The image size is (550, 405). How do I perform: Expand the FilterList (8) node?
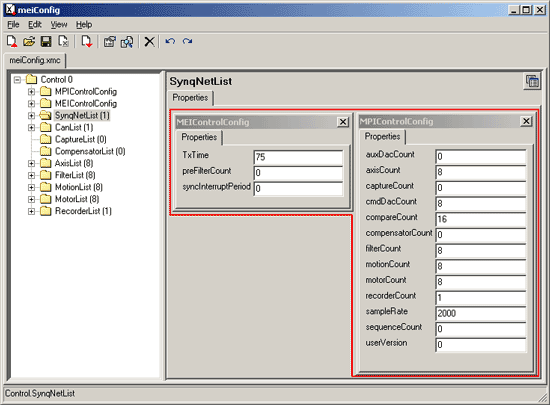31,175
